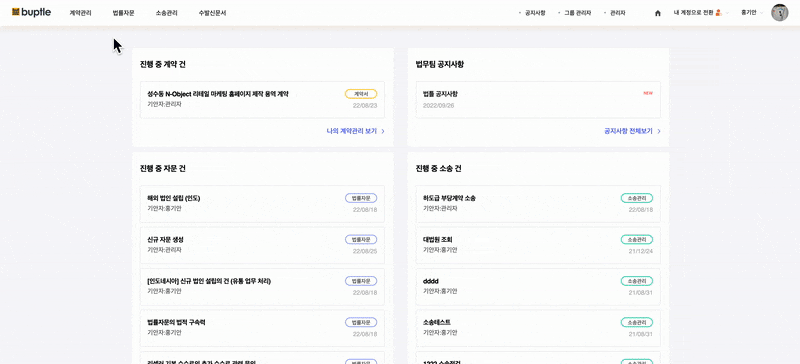Click the 계약서 badge on the contract card
The height and width of the screenshot is (364, 800).
361,94
